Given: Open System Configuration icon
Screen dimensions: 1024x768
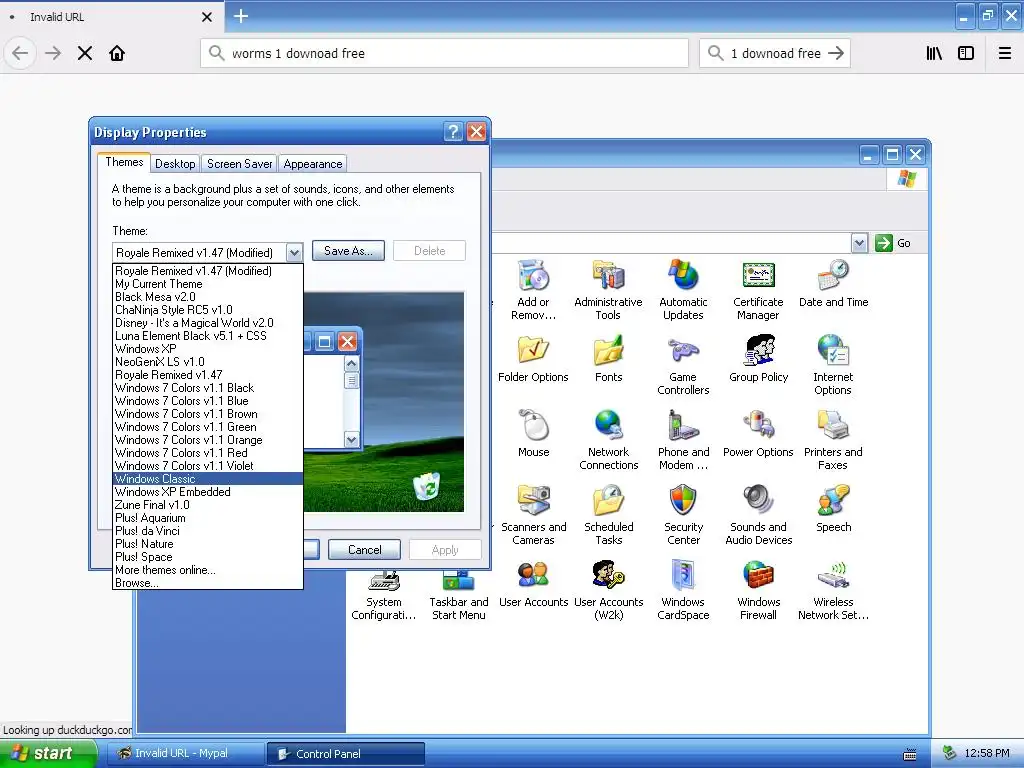Looking at the screenshot, I should tap(384, 596).
